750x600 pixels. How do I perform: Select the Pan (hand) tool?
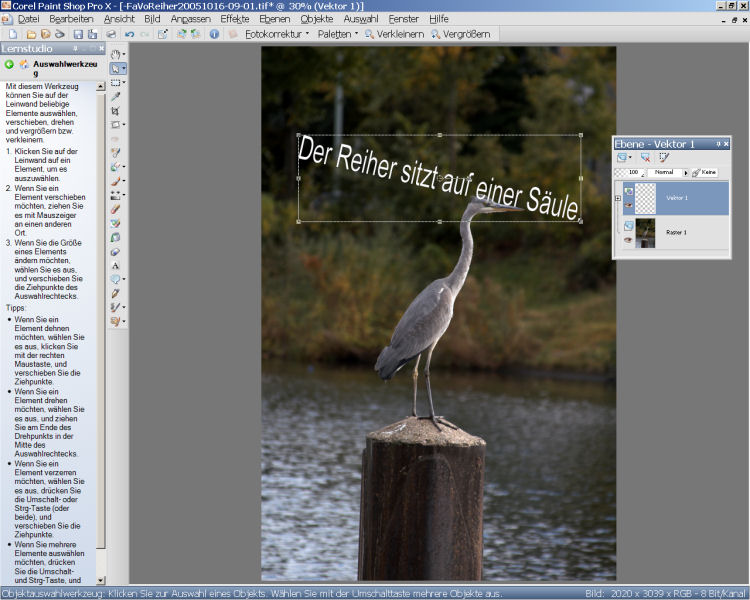[x=117, y=54]
